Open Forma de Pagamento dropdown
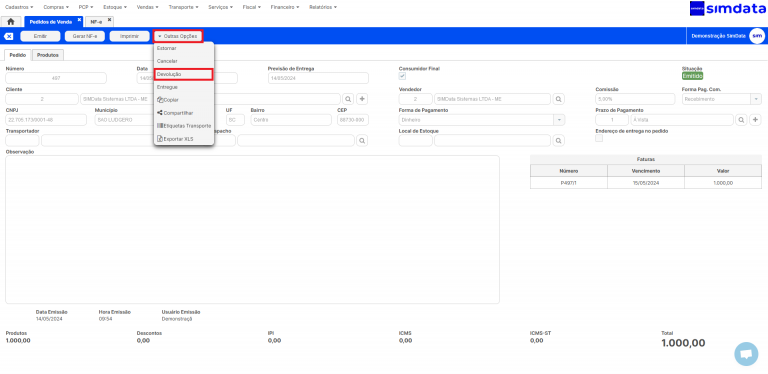768x374 pixels. [x=559, y=120]
